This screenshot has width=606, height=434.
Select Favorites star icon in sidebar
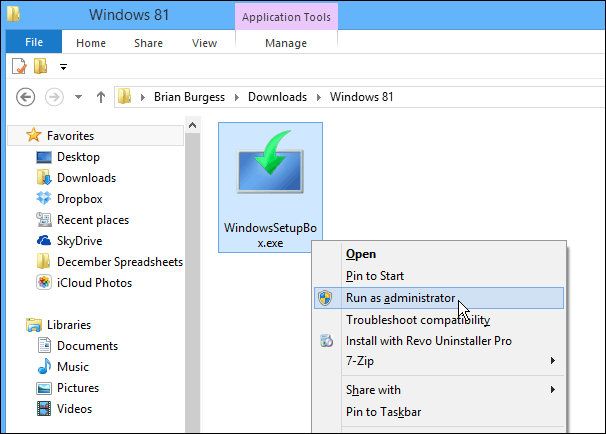pyautogui.click(x=34, y=135)
